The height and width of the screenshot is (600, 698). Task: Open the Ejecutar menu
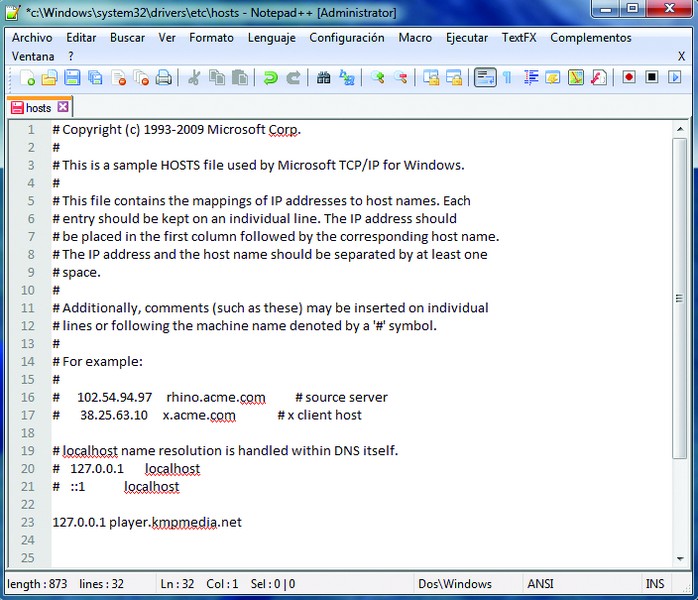point(467,38)
